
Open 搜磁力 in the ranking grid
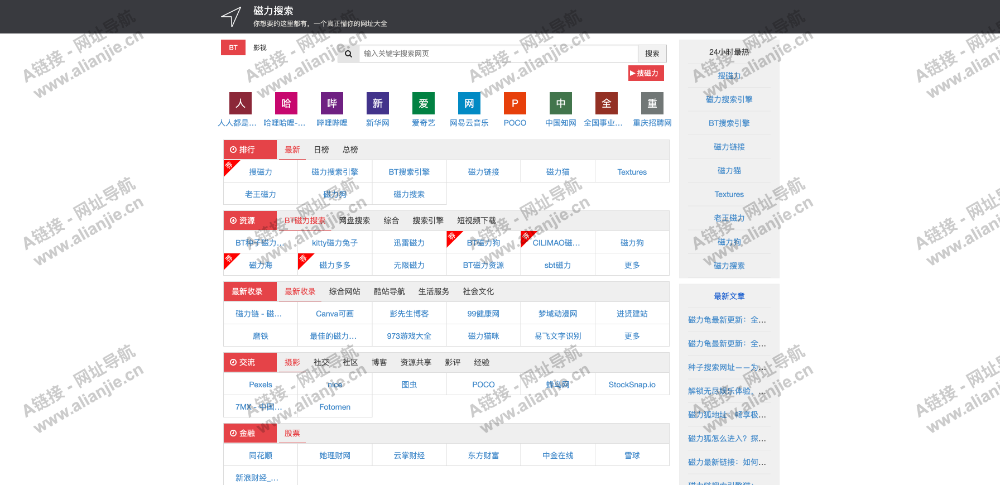click(x=261, y=172)
